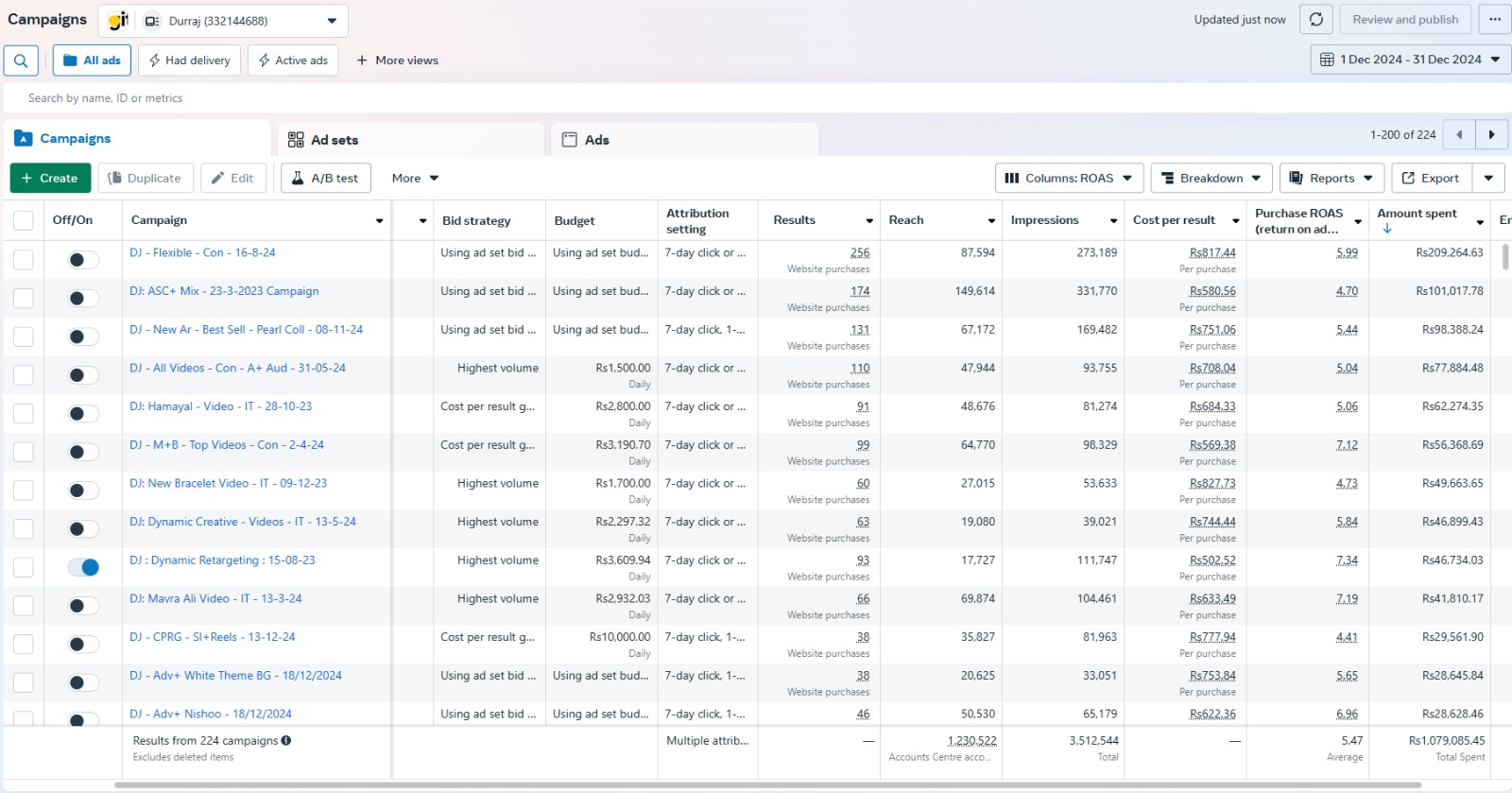
Task: Click the green Create button
Action: [x=50, y=179]
